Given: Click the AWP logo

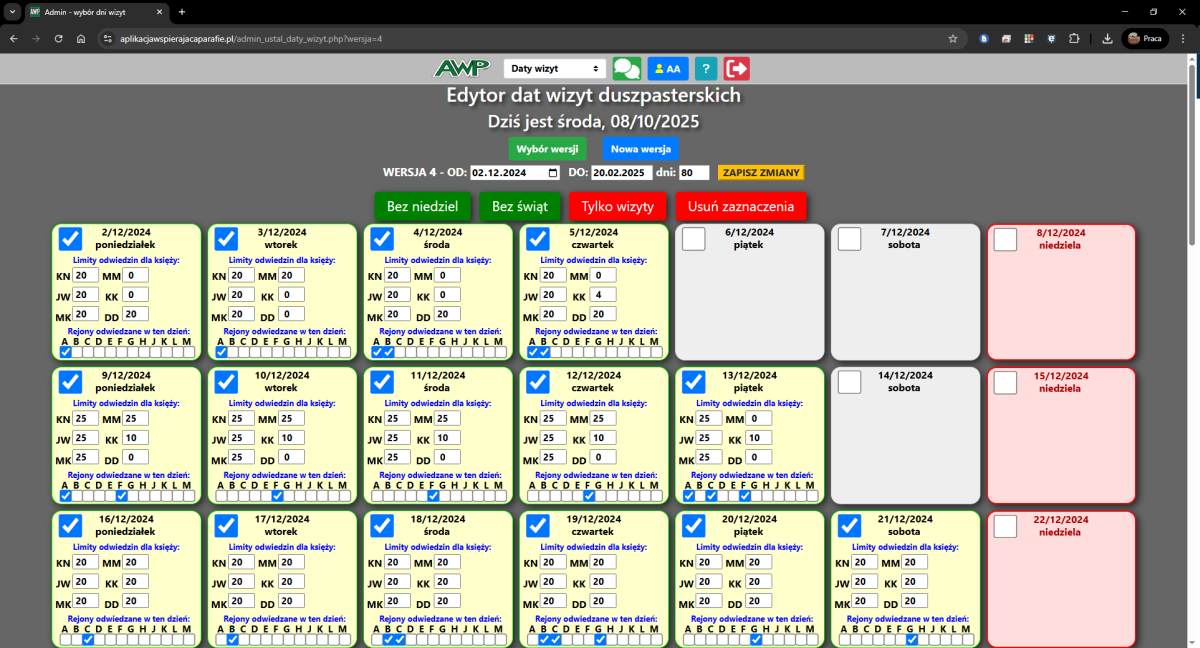Looking at the screenshot, I should (461, 68).
